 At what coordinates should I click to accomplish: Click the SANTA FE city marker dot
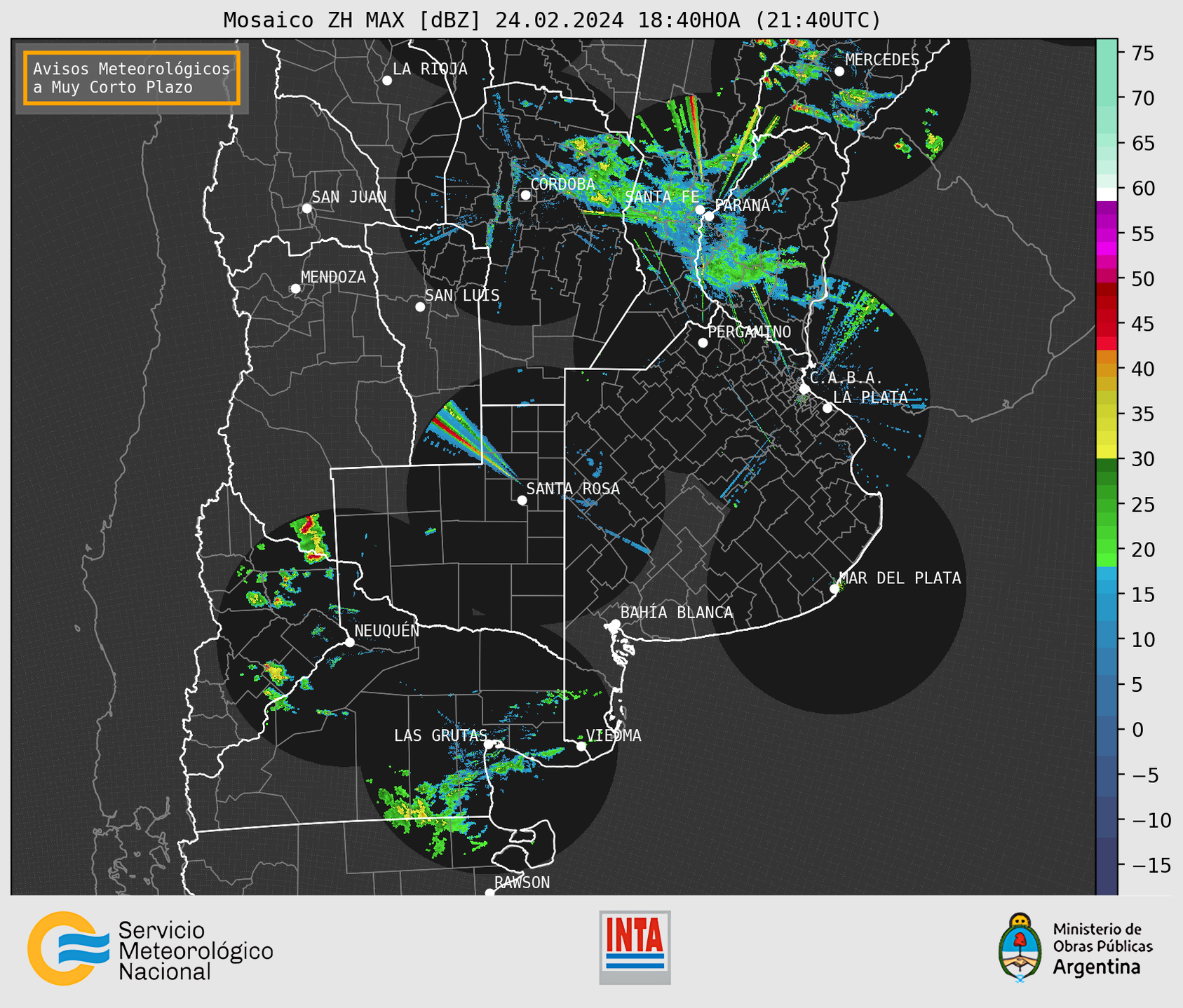pyautogui.click(x=700, y=210)
